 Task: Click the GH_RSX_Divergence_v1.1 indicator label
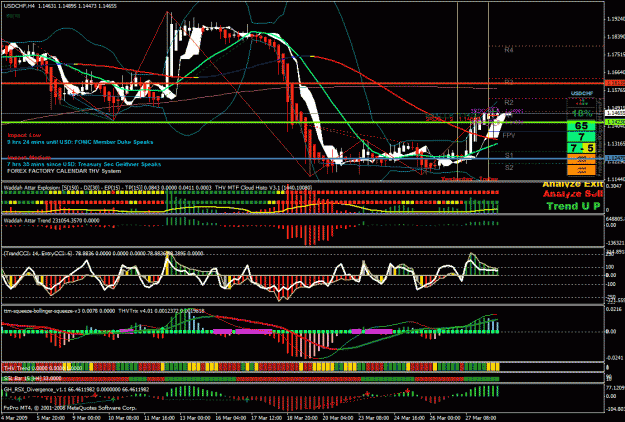pos(76,389)
